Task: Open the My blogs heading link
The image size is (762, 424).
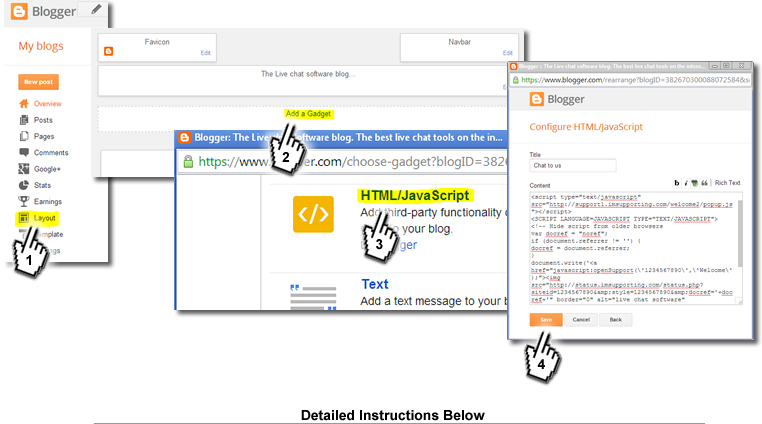Action: click(41, 46)
